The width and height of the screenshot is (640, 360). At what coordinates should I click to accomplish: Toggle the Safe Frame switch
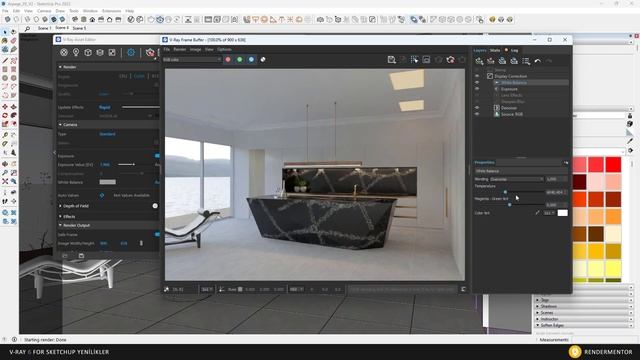(157, 234)
